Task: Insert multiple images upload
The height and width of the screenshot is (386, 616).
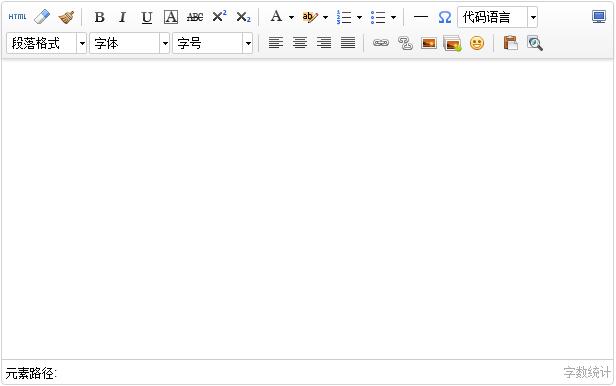Action: tap(452, 43)
